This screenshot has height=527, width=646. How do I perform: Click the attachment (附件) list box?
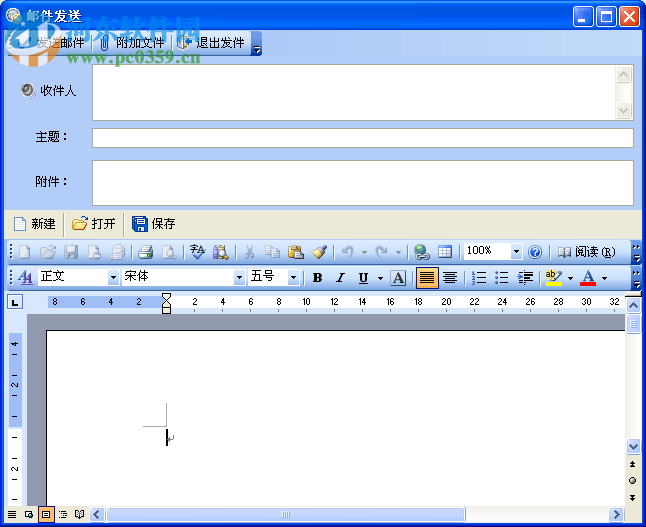click(363, 183)
